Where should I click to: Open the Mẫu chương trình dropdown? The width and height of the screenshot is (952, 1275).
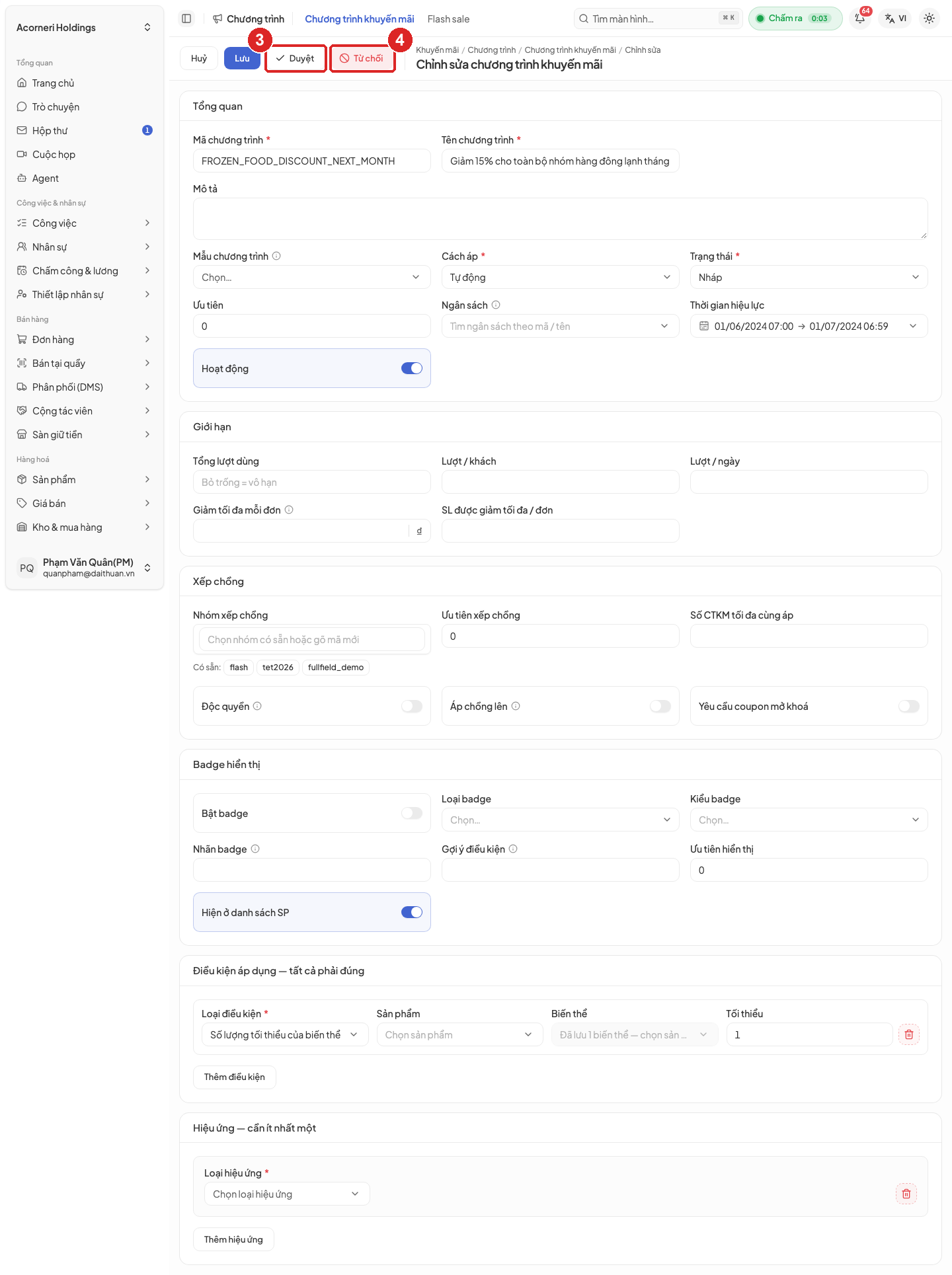312,277
